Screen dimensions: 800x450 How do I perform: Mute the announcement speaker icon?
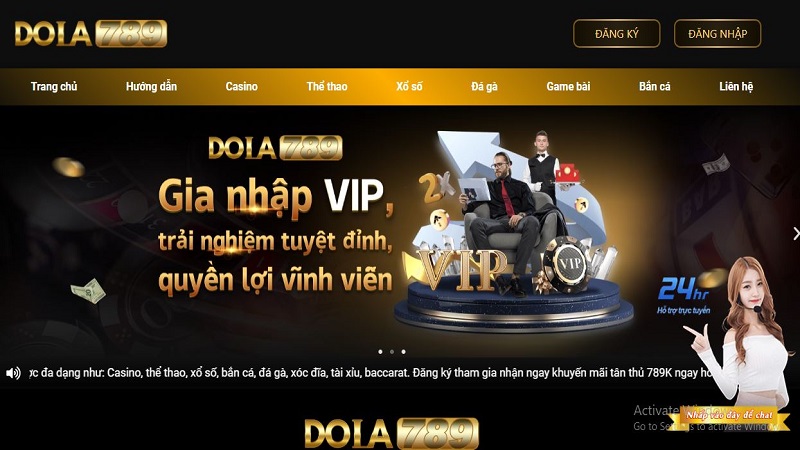coord(14,373)
